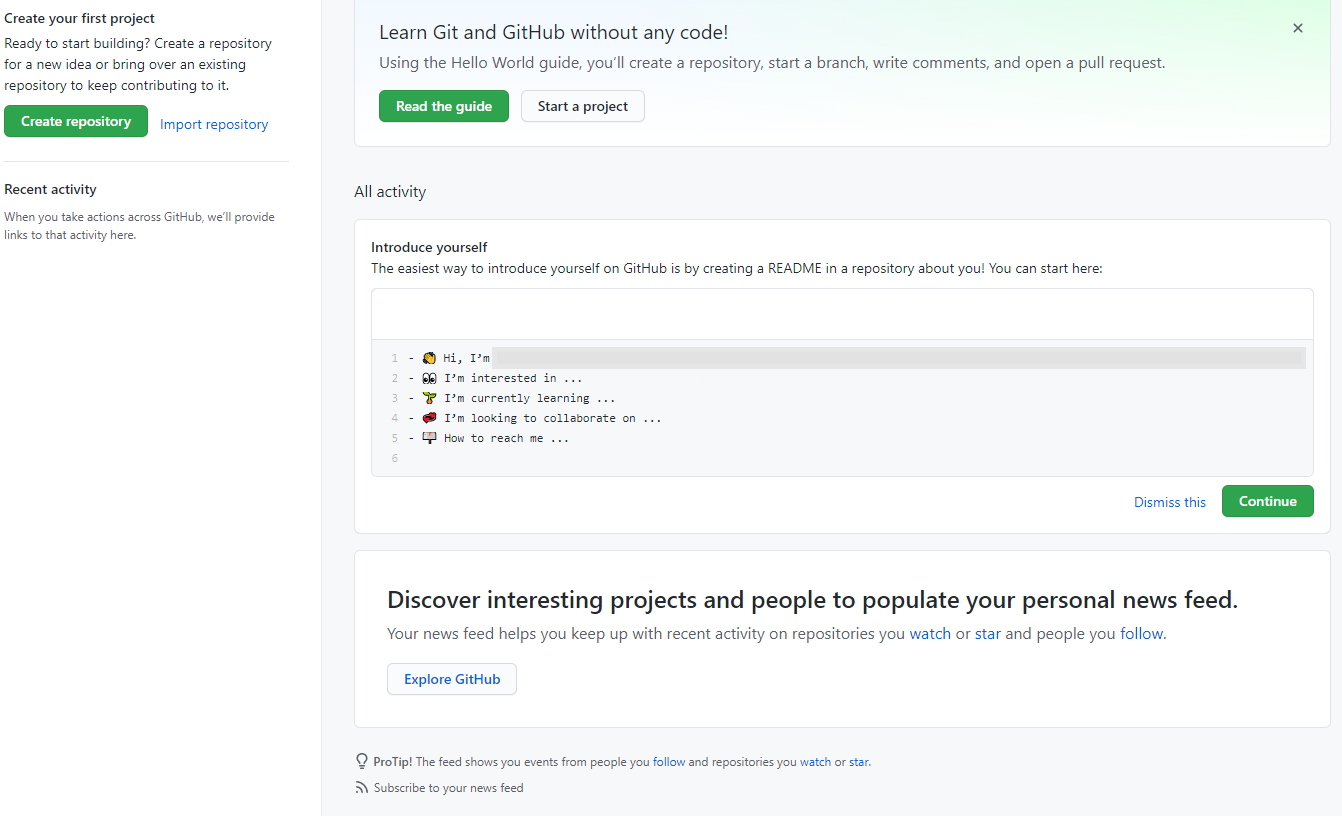Click the green Create repository button

[76, 121]
